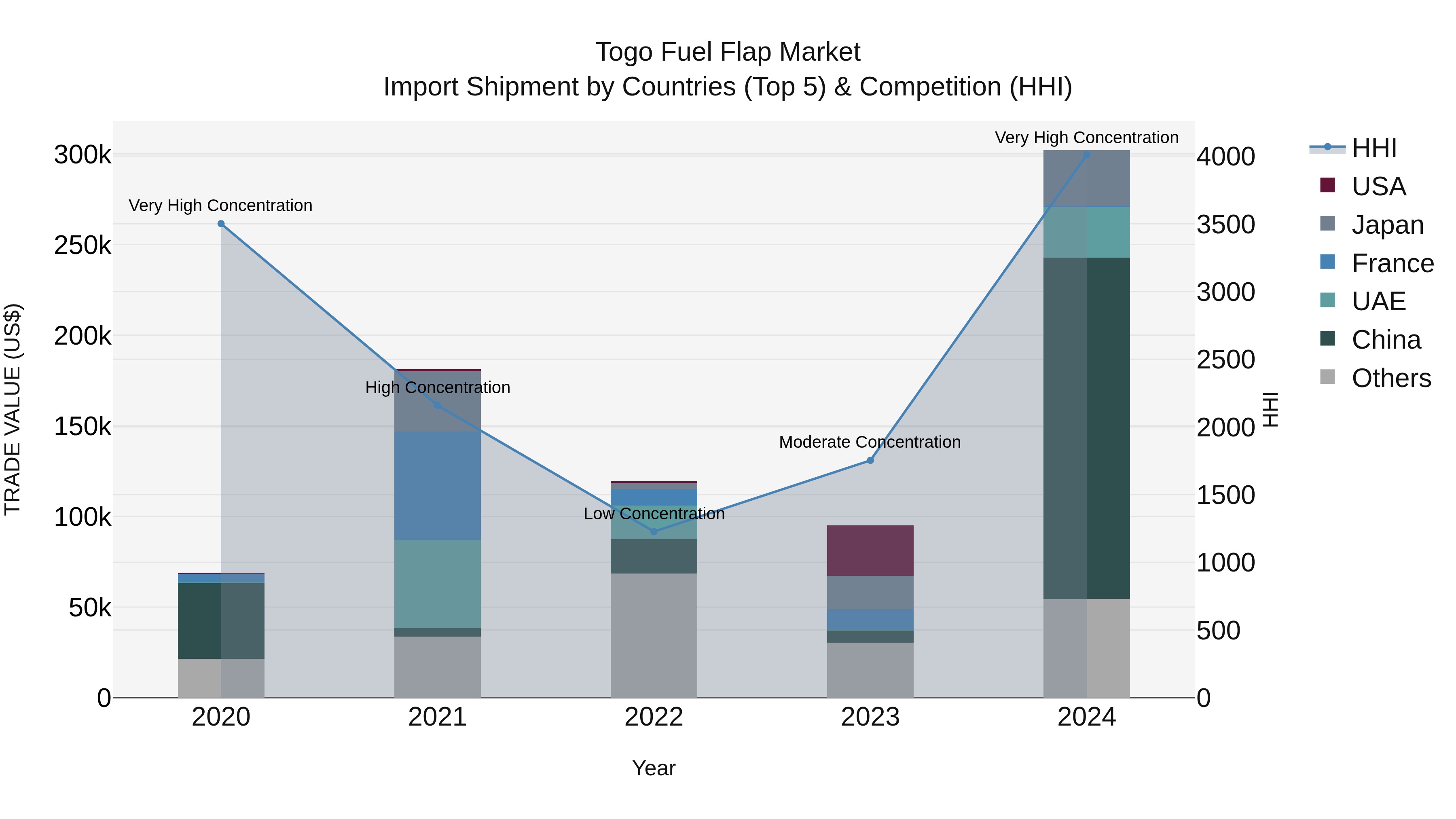Screen dimensions: 1456x819
Task: Click the Others segment in the 2022 bar
Action: point(654,635)
